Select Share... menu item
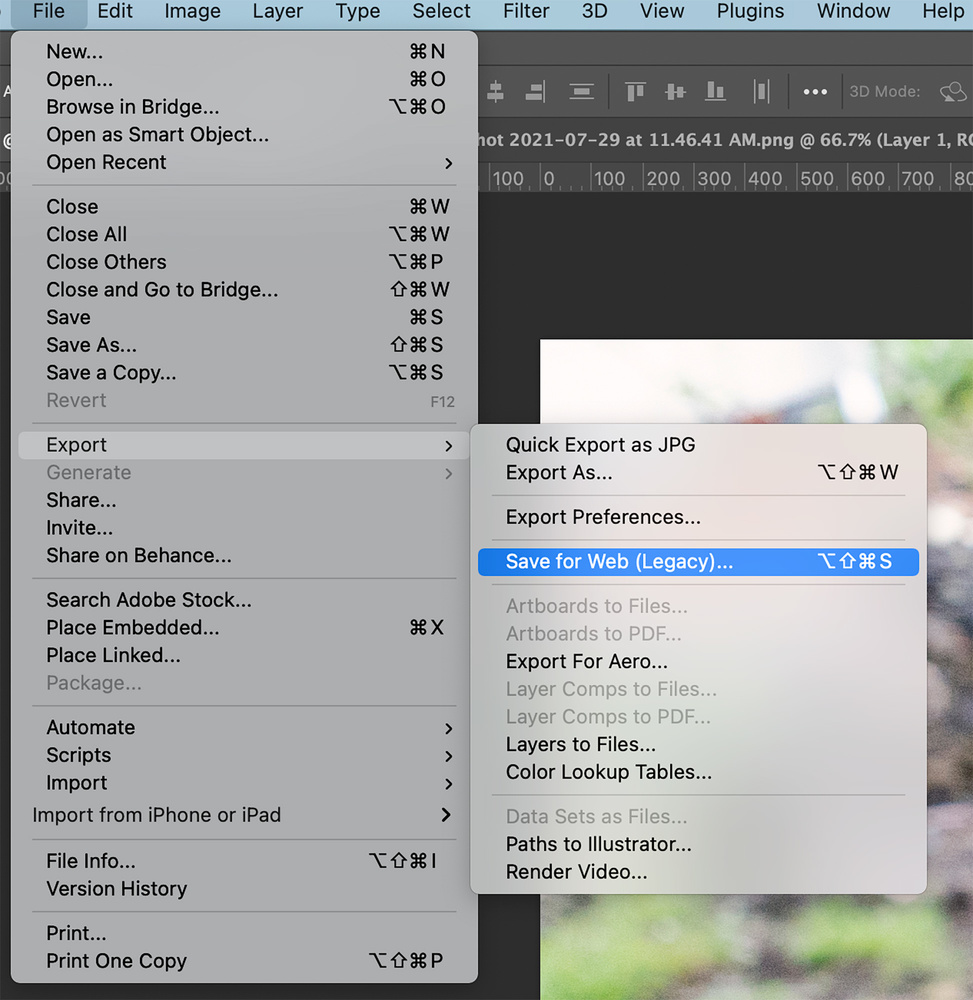This screenshot has width=973, height=1000. click(x=244, y=501)
